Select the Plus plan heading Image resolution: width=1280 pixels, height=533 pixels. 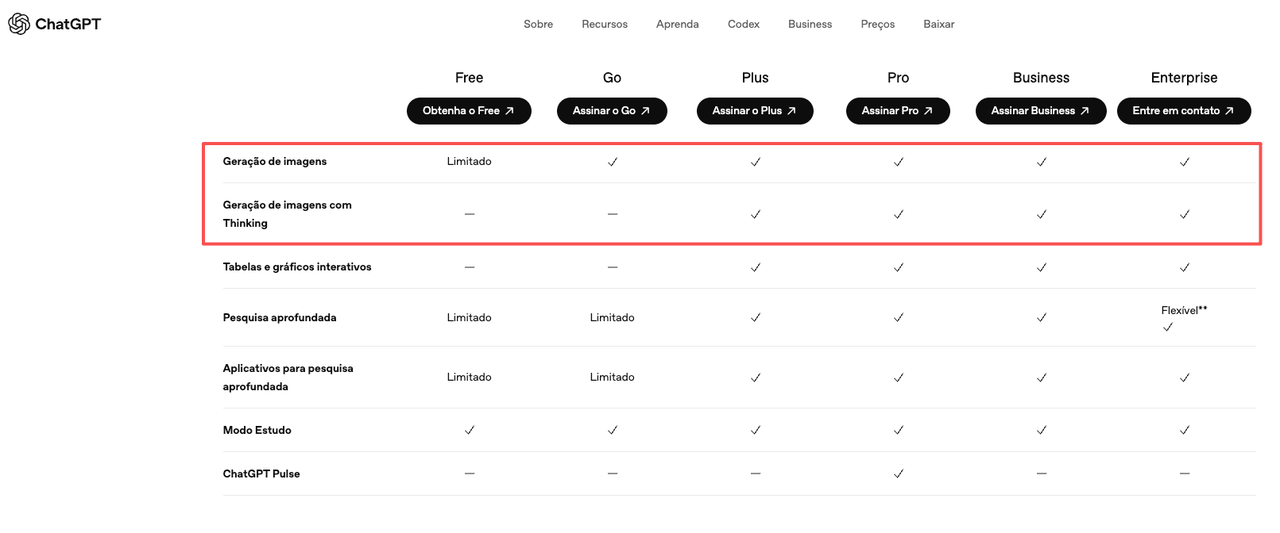pos(755,78)
